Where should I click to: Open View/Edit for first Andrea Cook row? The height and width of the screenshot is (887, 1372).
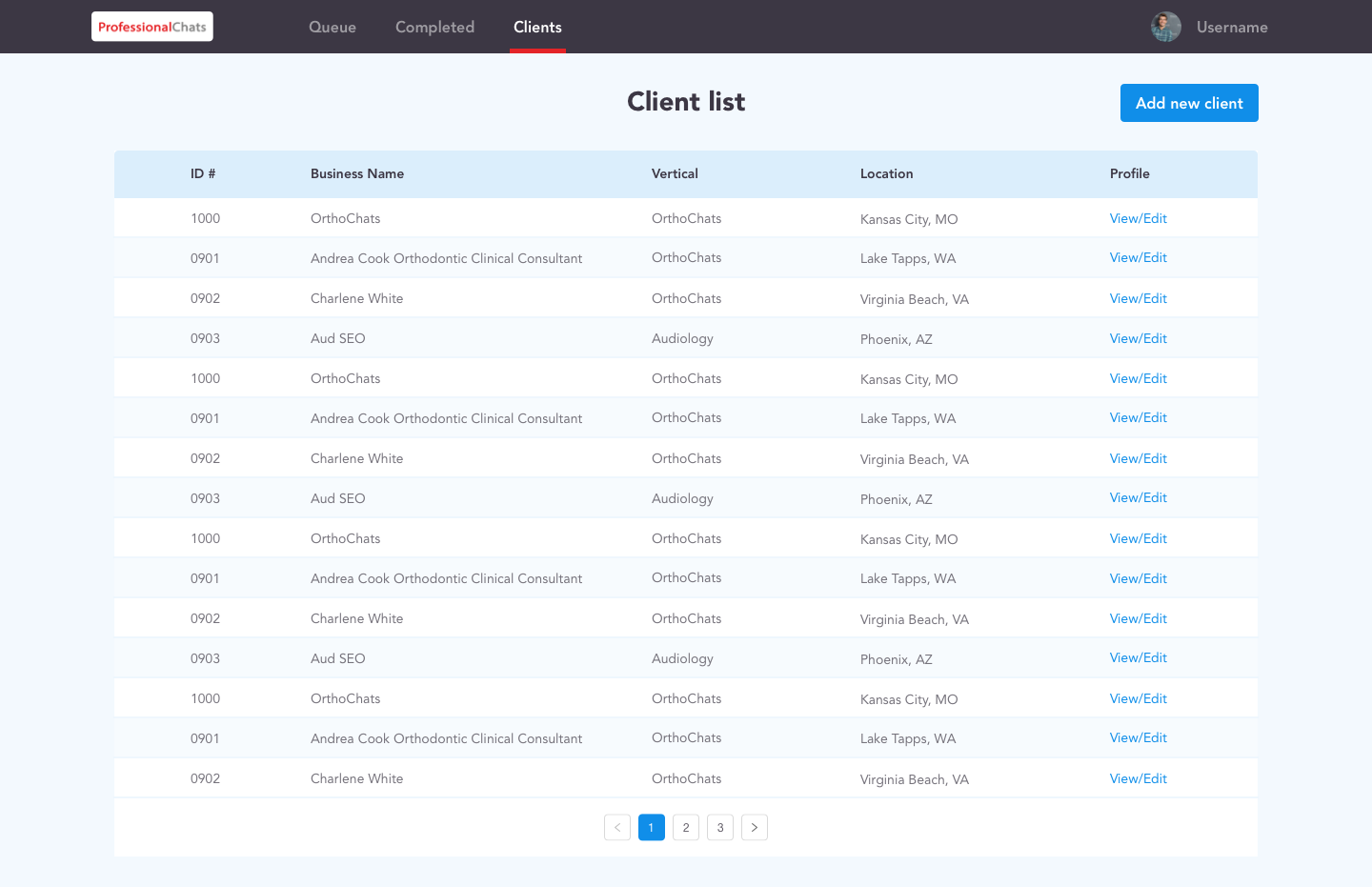(x=1138, y=258)
